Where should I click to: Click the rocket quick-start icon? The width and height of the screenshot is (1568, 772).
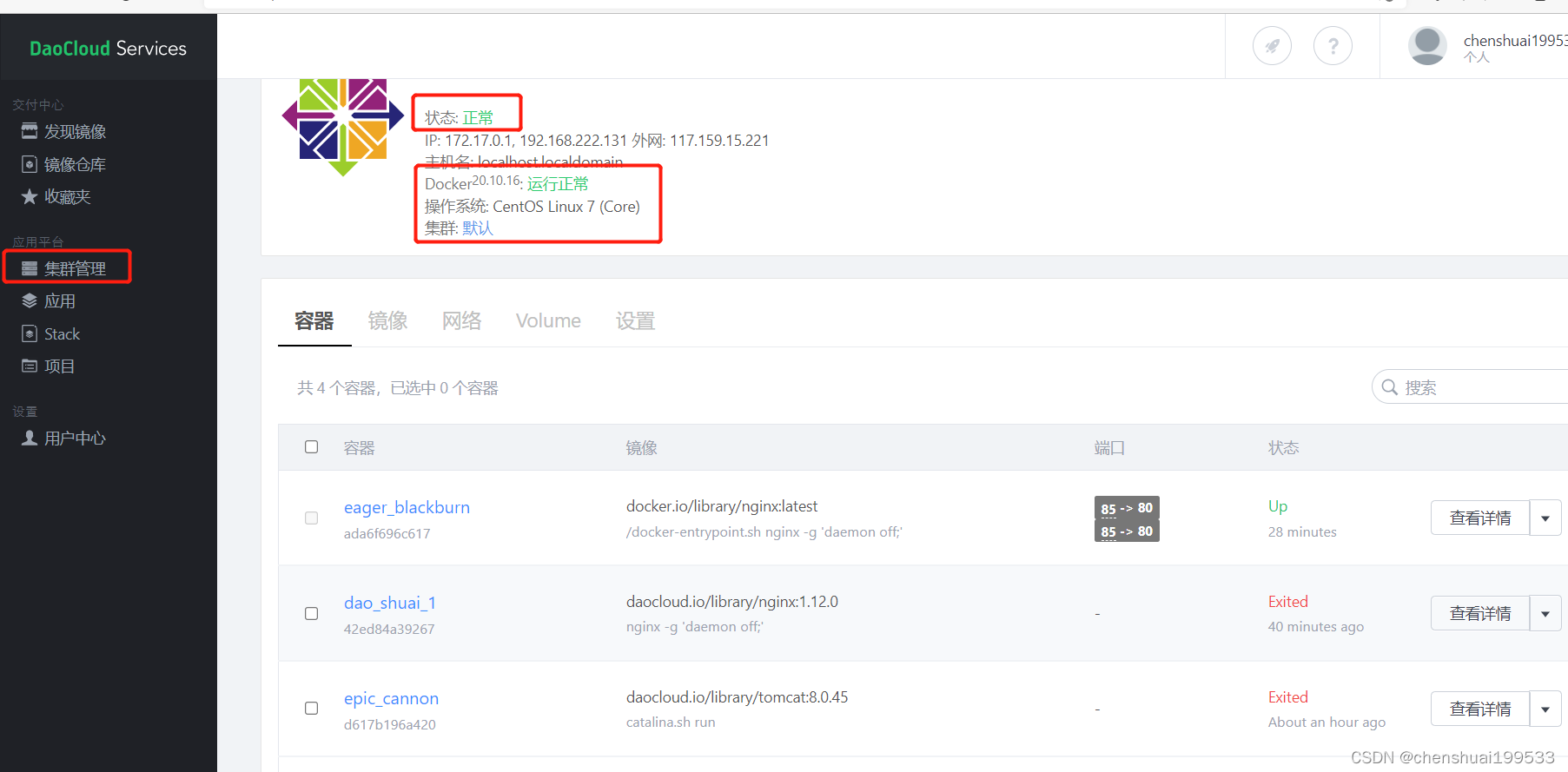coord(1272,46)
